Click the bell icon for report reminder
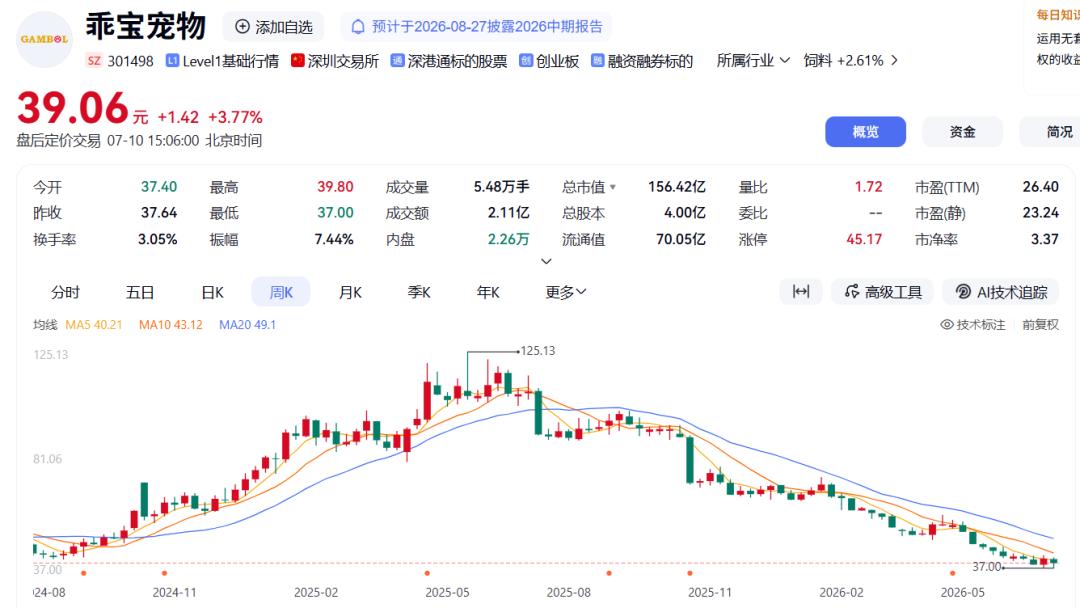Screen dimensions: 1080x608 (358, 27)
